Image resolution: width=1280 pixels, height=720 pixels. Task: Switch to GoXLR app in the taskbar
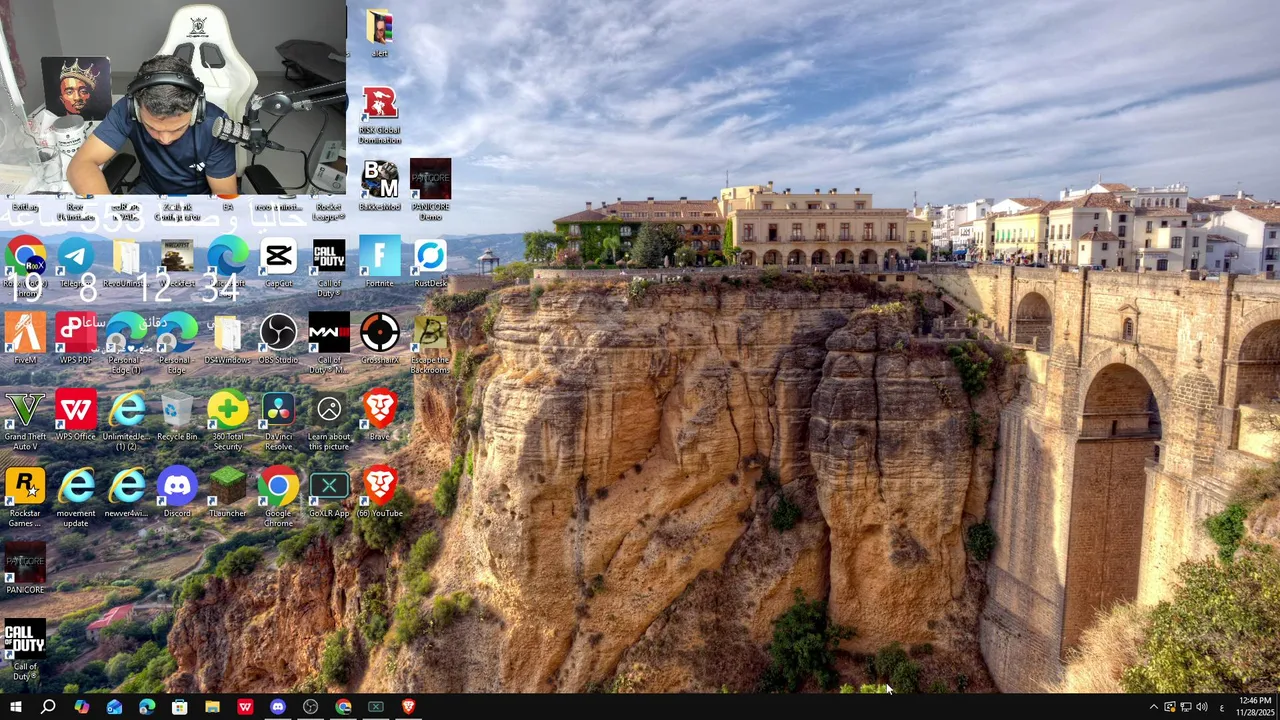pos(375,707)
